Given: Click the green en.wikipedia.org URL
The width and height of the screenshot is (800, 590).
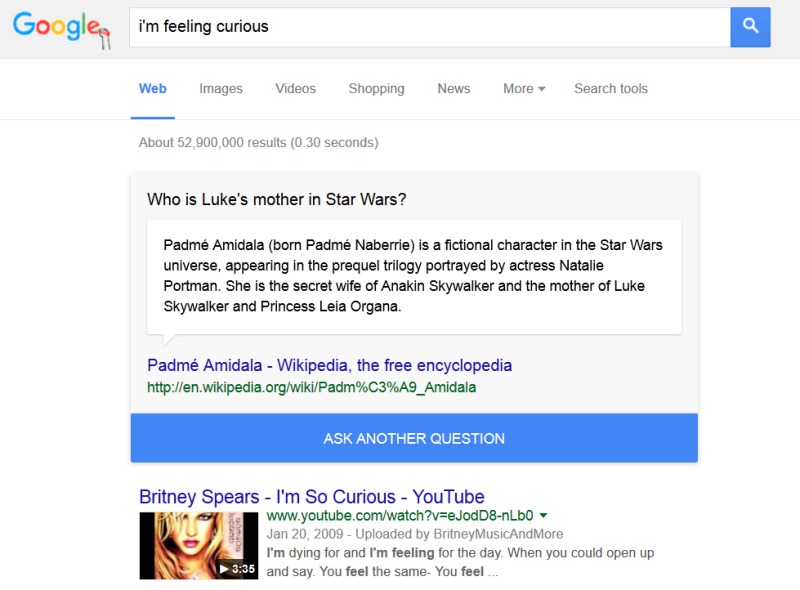Looking at the screenshot, I should pyautogui.click(x=311, y=387).
